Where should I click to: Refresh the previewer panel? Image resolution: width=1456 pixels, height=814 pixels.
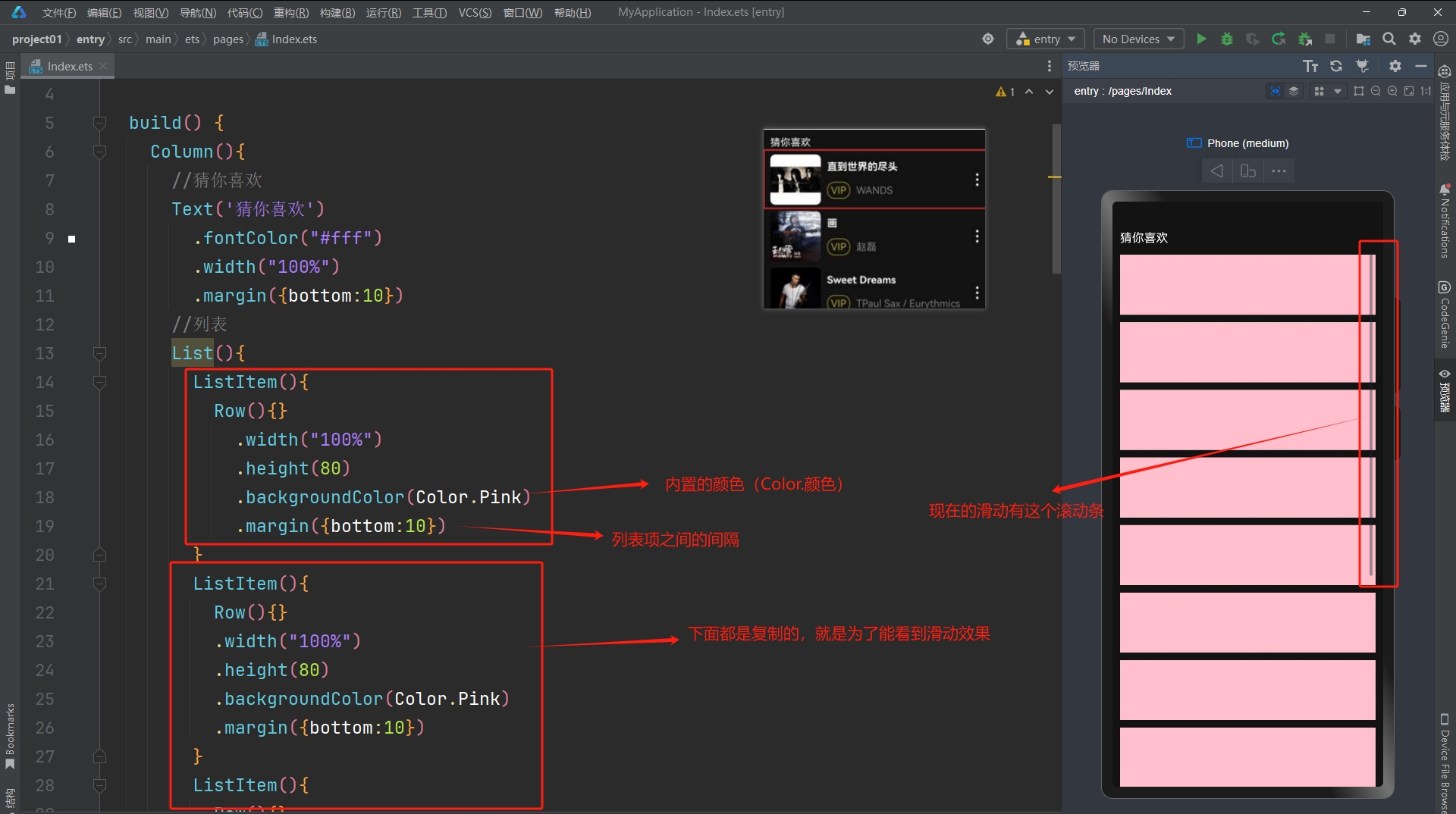coord(1336,66)
